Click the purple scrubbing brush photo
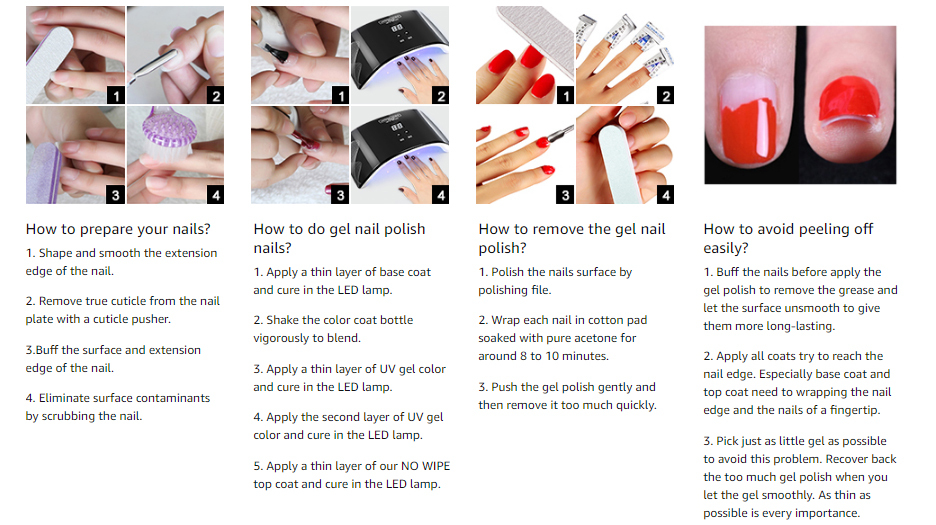The width and height of the screenshot is (936, 525). 176,155
